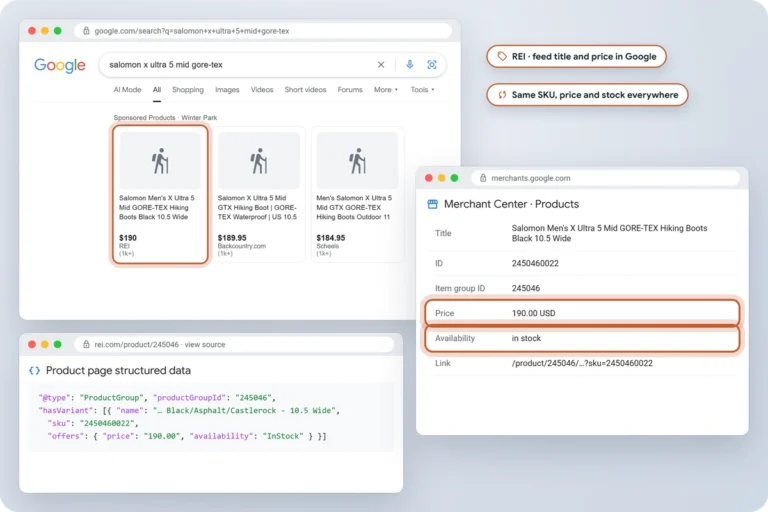The image size is (768, 512).
Task: Click the $184.95 price
Action: point(331,238)
